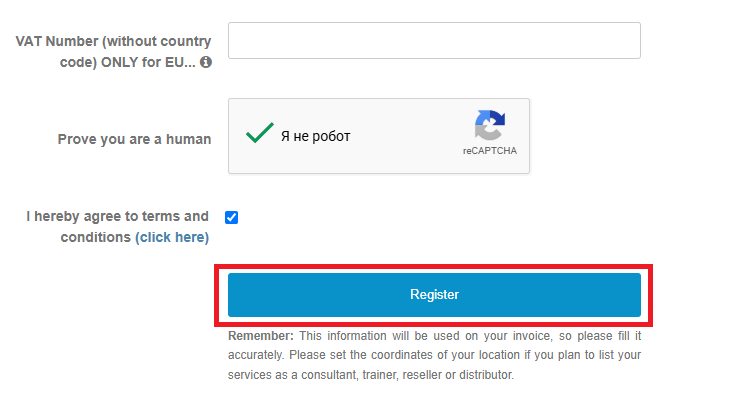Click the green reCAPTCHA checkmark
The height and width of the screenshot is (414, 743).
(x=260, y=133)
